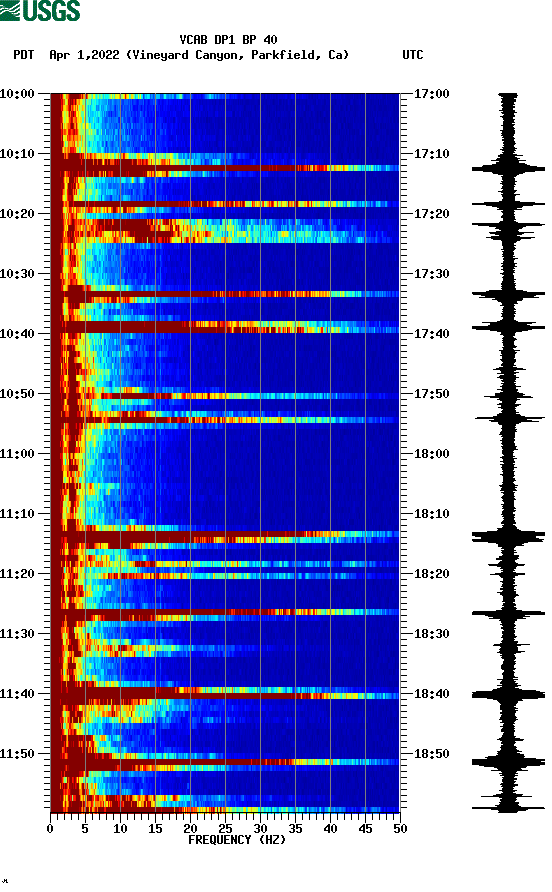Click the '18:10' UTC time label
552x892 pixels.
[x=431, y=514]
